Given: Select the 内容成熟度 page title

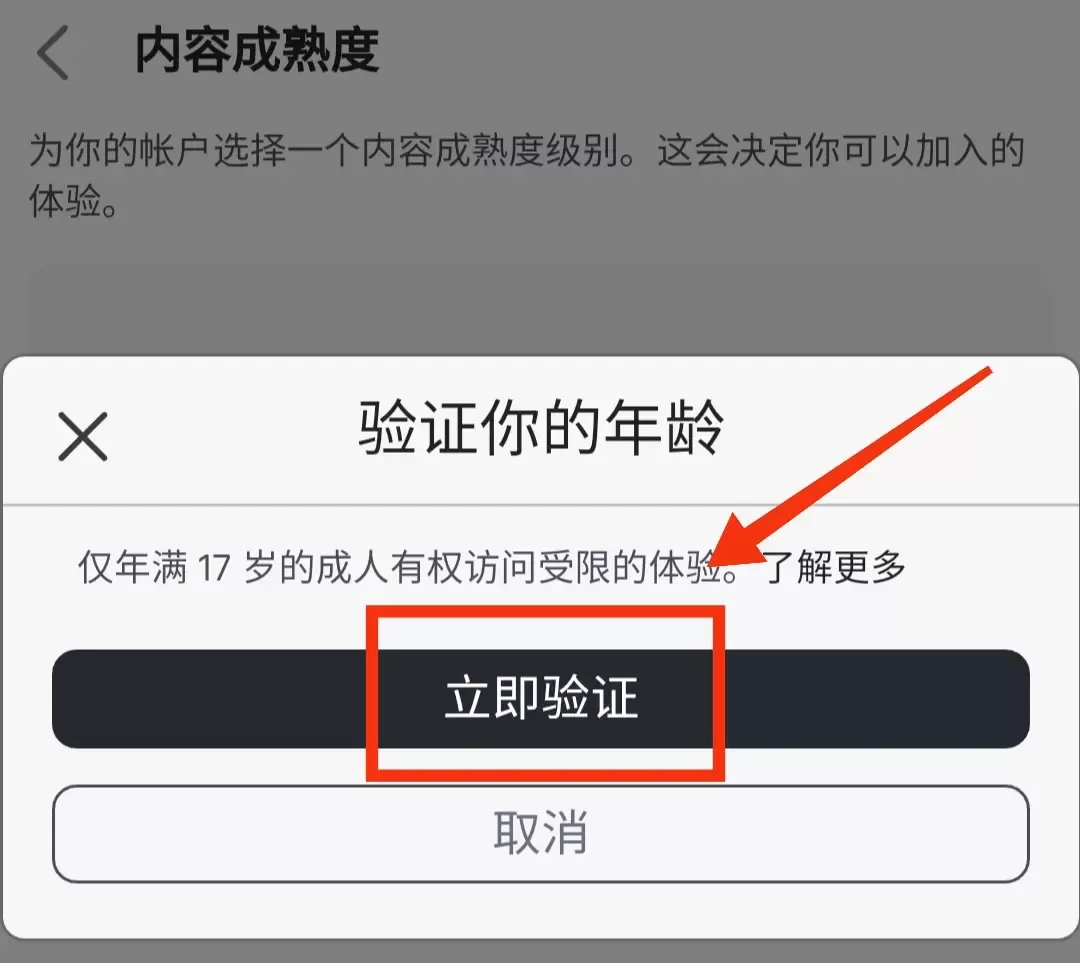Looking at the screenshot, I should 257,51.
